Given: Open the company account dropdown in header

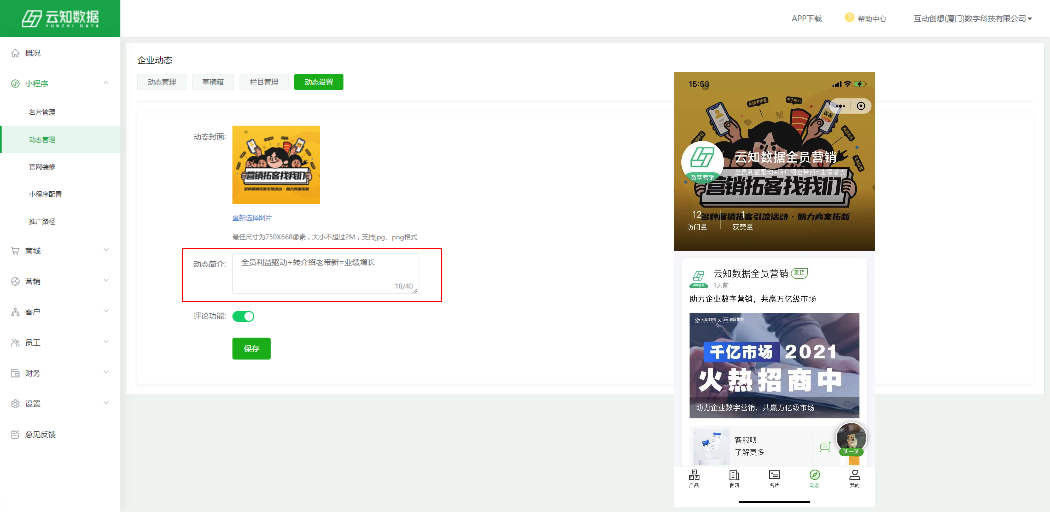Looking at the screenshot, I should (x=972, y=19).
